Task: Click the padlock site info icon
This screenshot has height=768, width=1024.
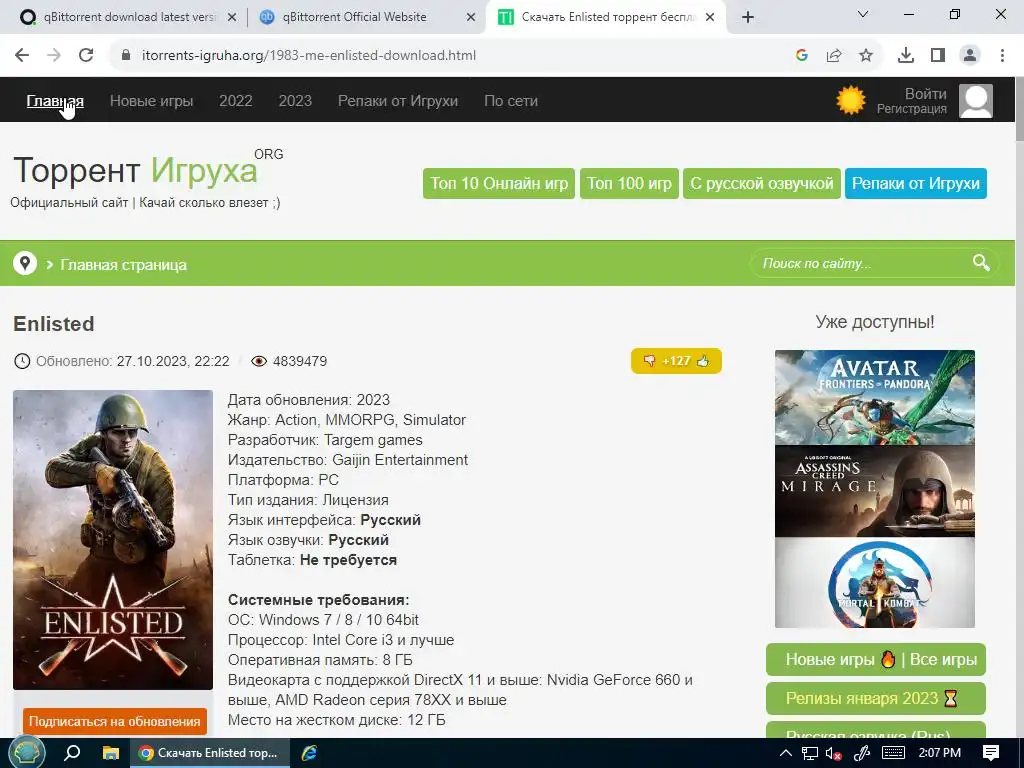Action: coord(126,56)
